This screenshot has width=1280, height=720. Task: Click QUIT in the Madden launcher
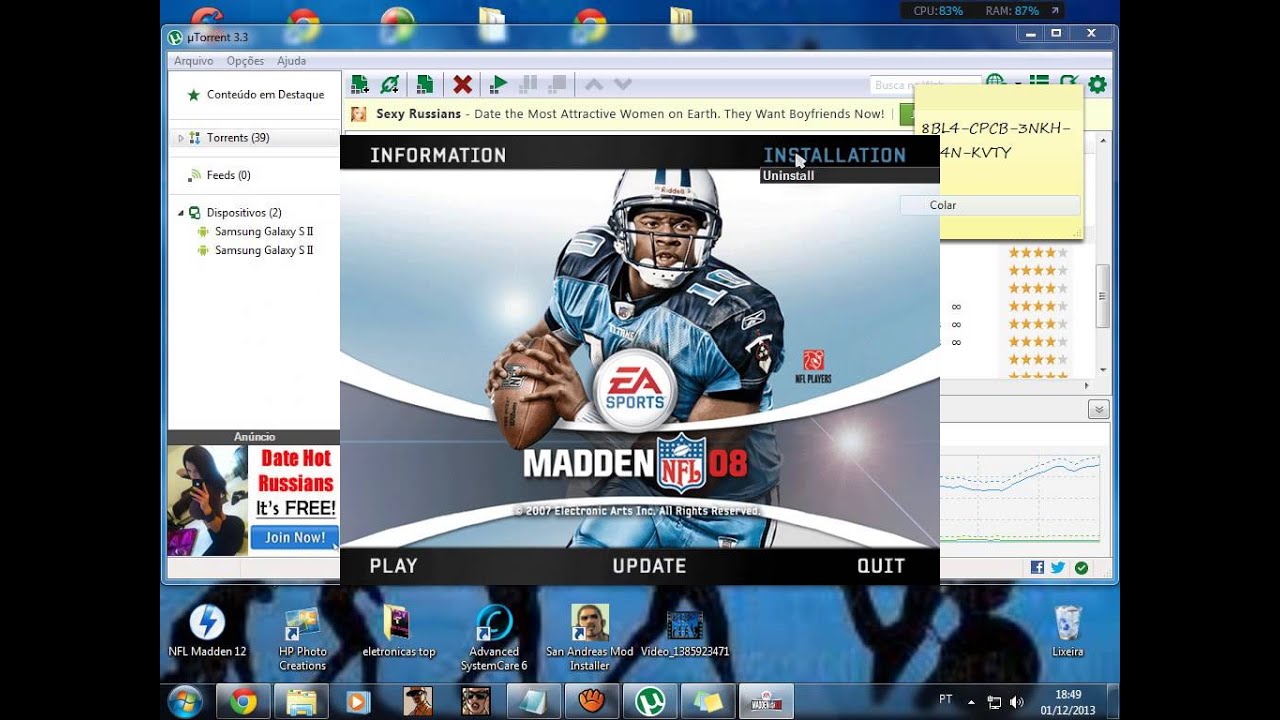pos(881,566)
